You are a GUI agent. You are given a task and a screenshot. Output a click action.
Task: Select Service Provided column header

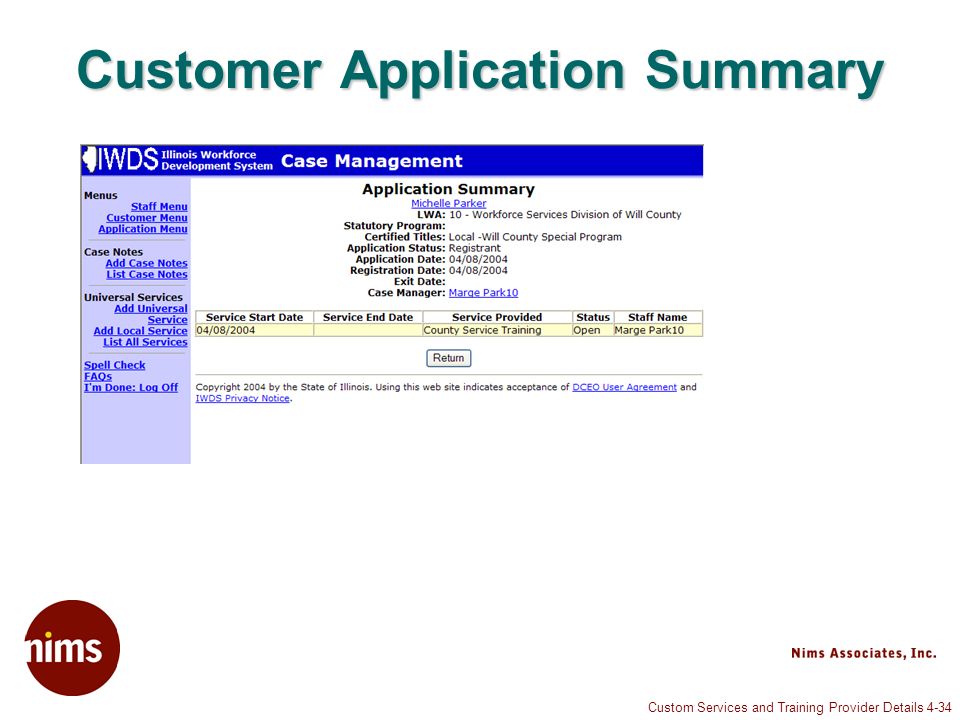coord(497,317)
